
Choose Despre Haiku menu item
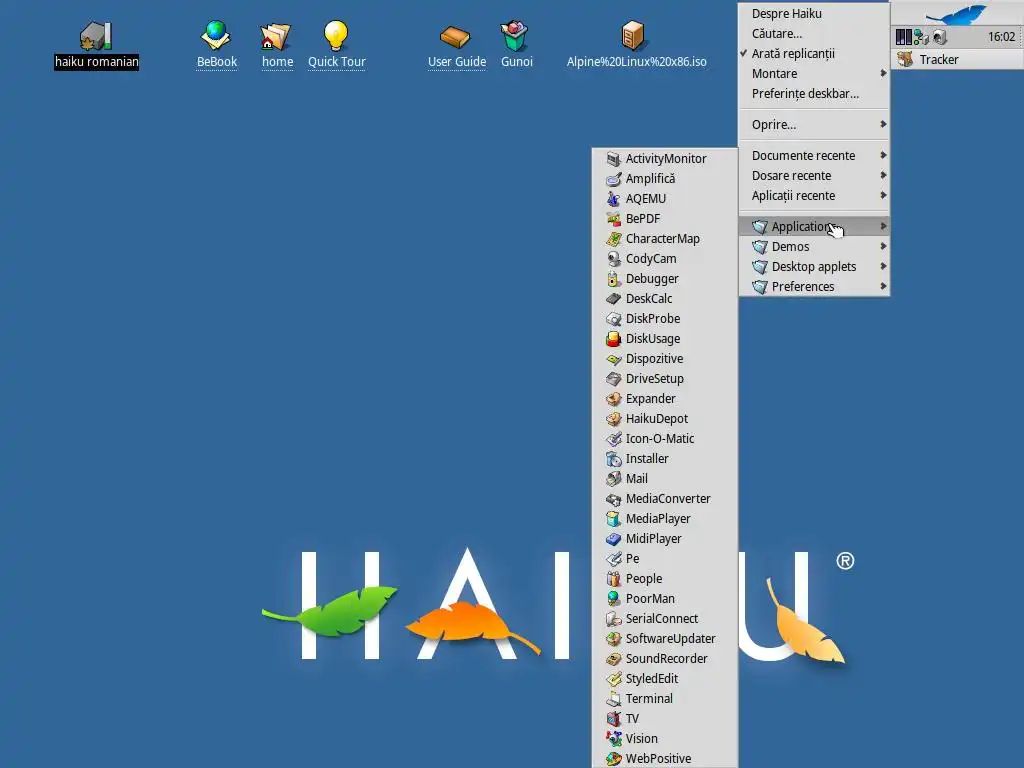(814, 14)
